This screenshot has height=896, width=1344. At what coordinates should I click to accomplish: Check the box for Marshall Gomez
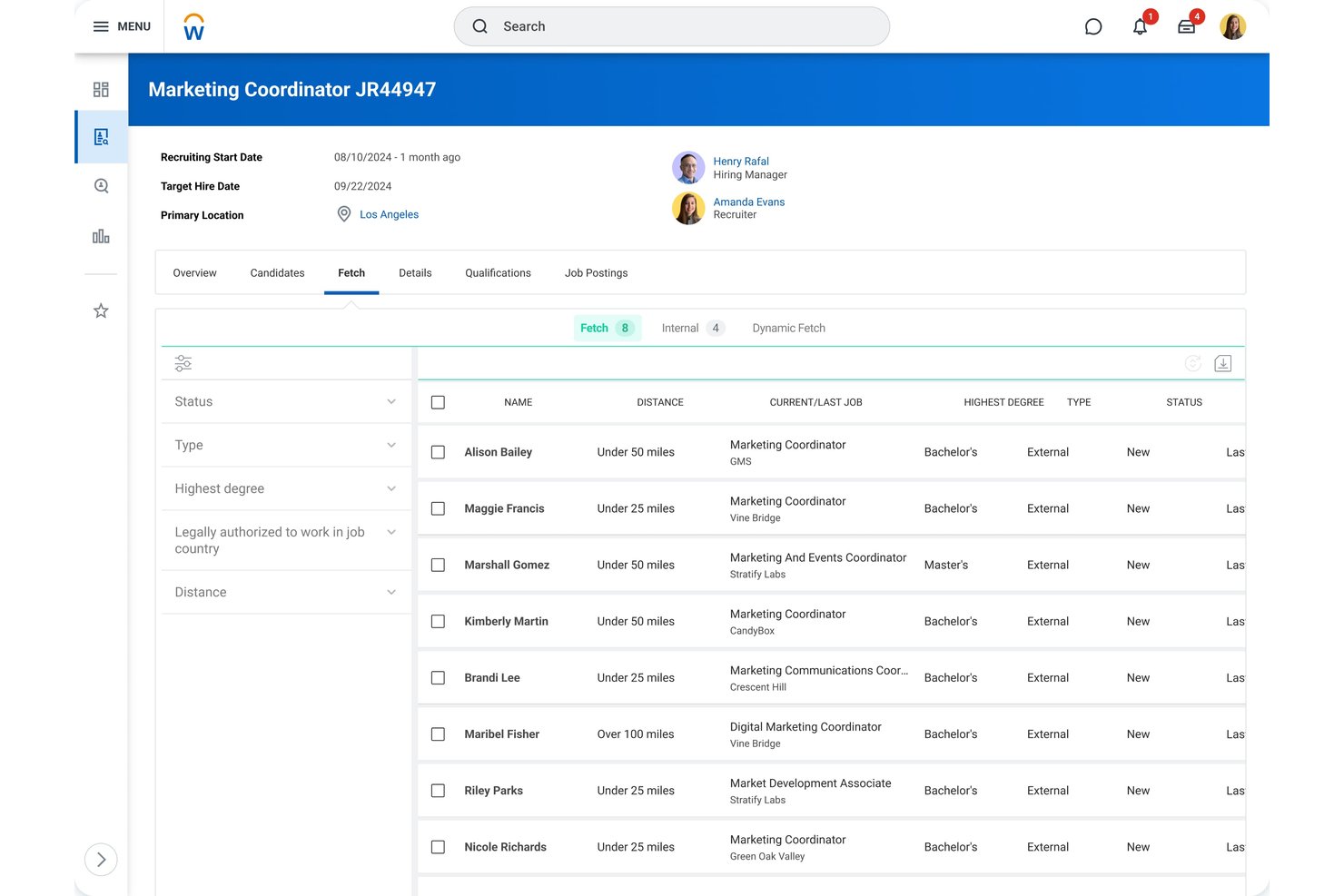pos(438,565)
